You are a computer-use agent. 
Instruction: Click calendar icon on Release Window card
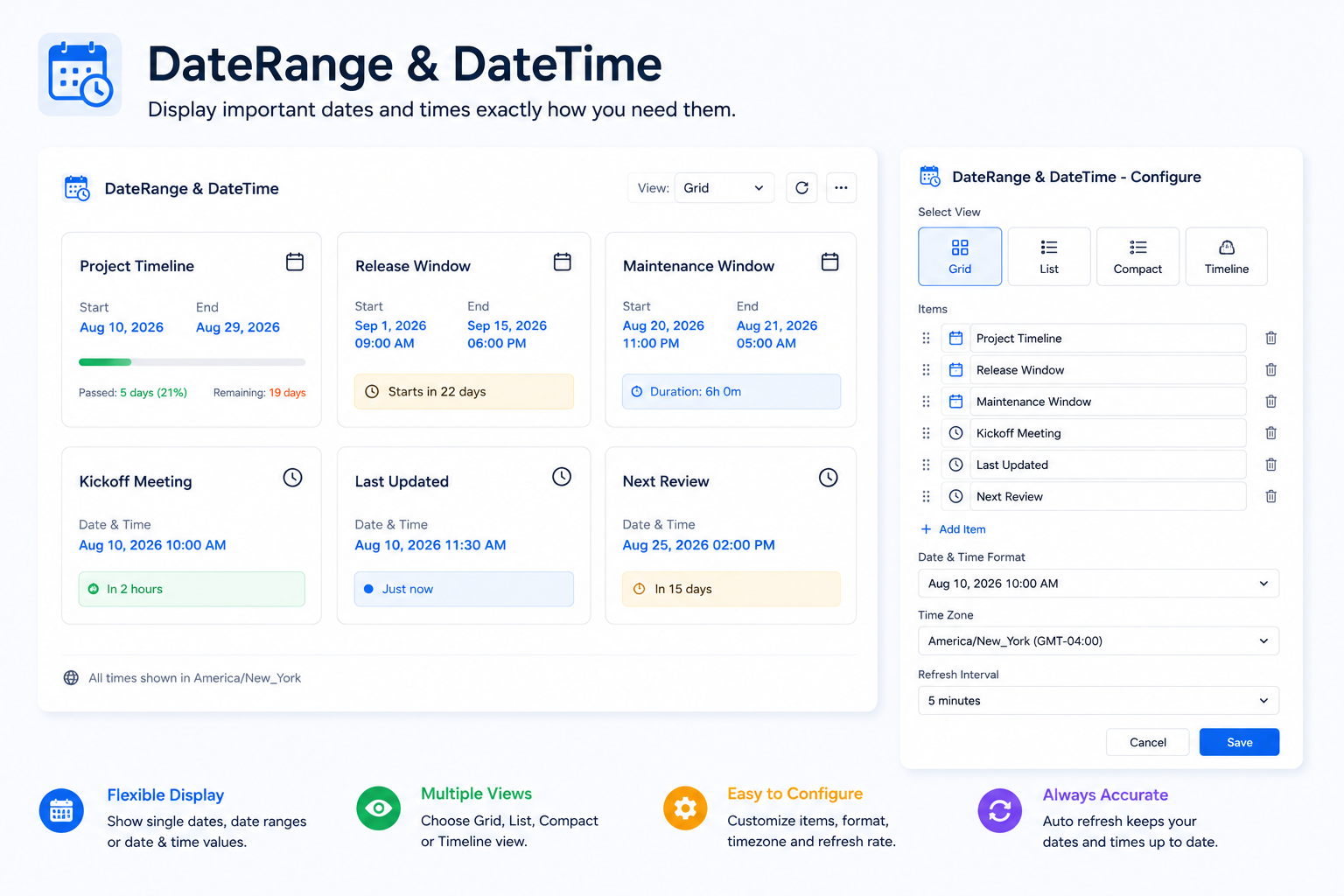pyautogui.click(x=563, y=262)
